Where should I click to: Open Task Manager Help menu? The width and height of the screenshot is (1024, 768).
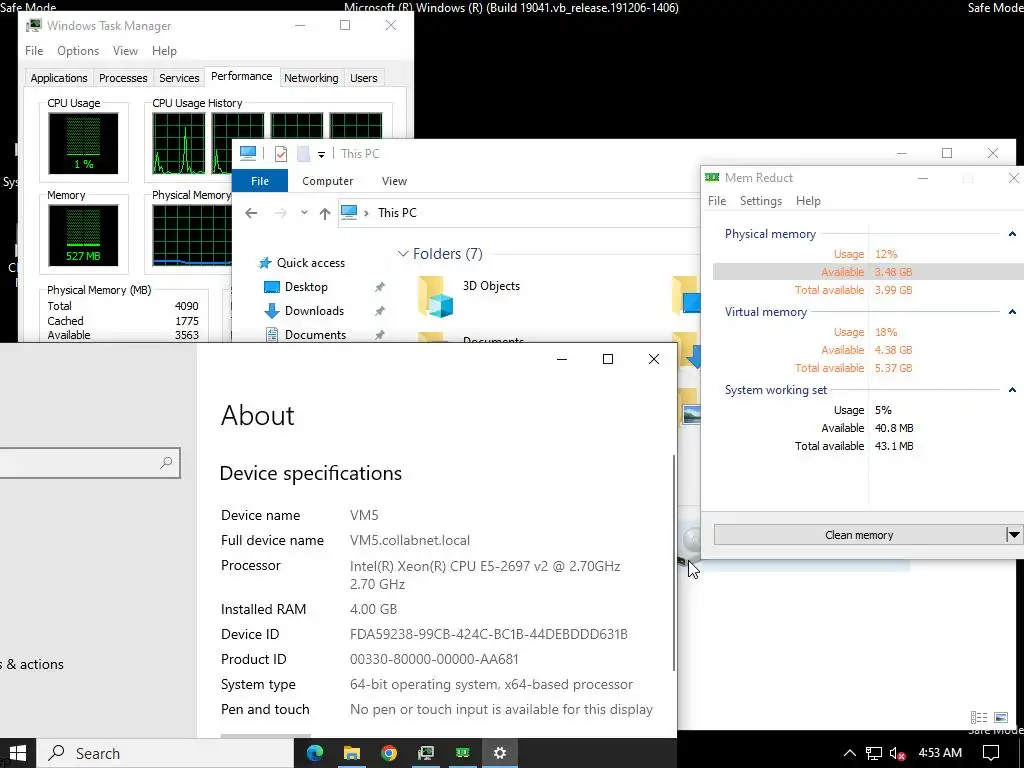point(164,51)
